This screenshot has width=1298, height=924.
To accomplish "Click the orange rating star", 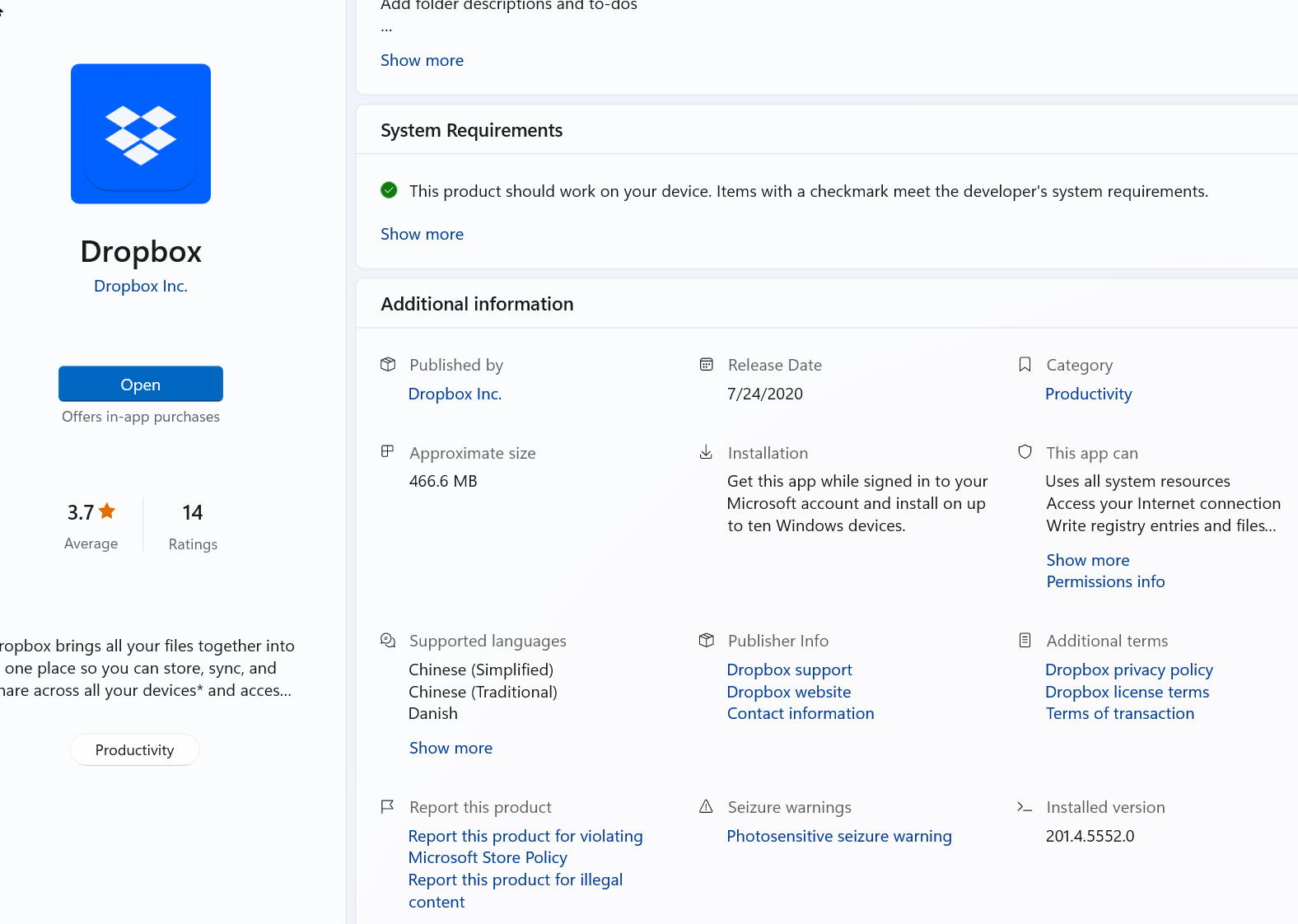I will click(107, 511).
